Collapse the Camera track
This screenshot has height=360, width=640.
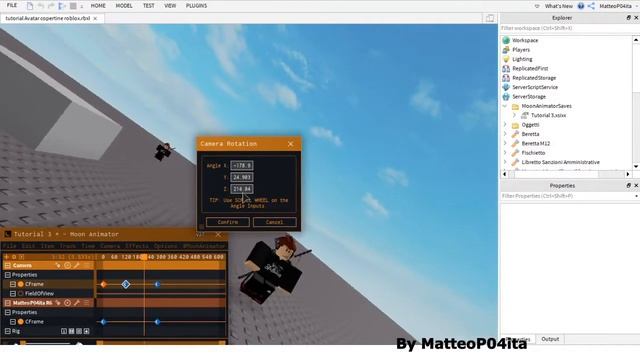tap(7, 265)
